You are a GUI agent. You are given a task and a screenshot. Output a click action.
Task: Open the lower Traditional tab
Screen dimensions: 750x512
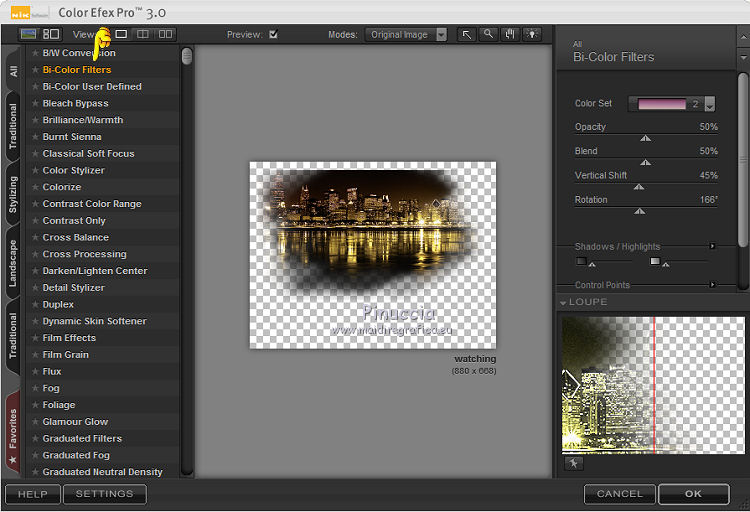coord(13,335)
